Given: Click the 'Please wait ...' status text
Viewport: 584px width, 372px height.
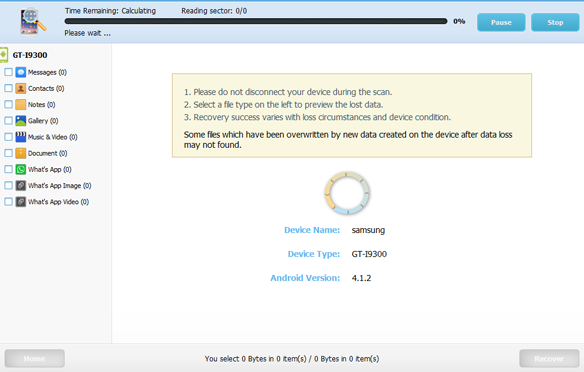Looking at the screenshot, I should (88, 33).
